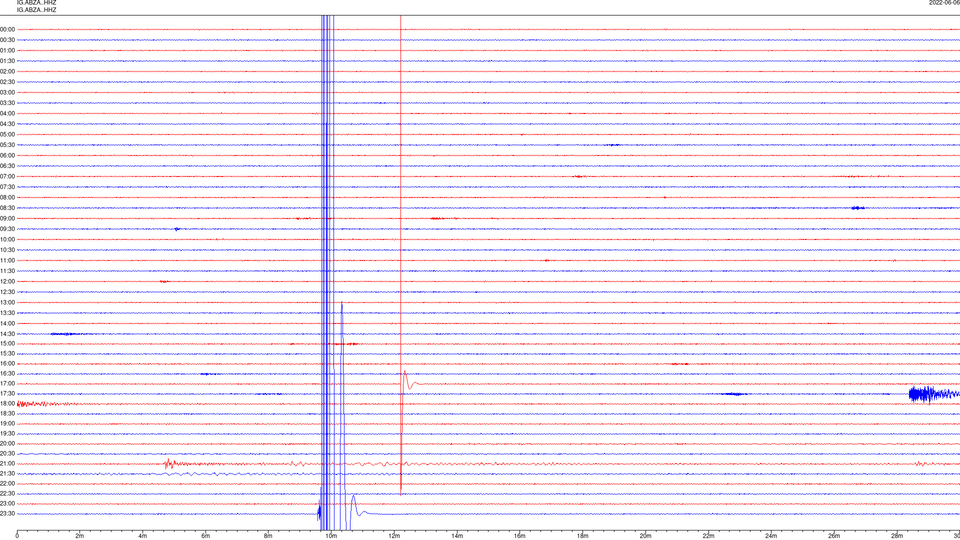Viewport: 960px width, 540px height.
Task: Select the 15:00 row label
Action: pos(7,343)
